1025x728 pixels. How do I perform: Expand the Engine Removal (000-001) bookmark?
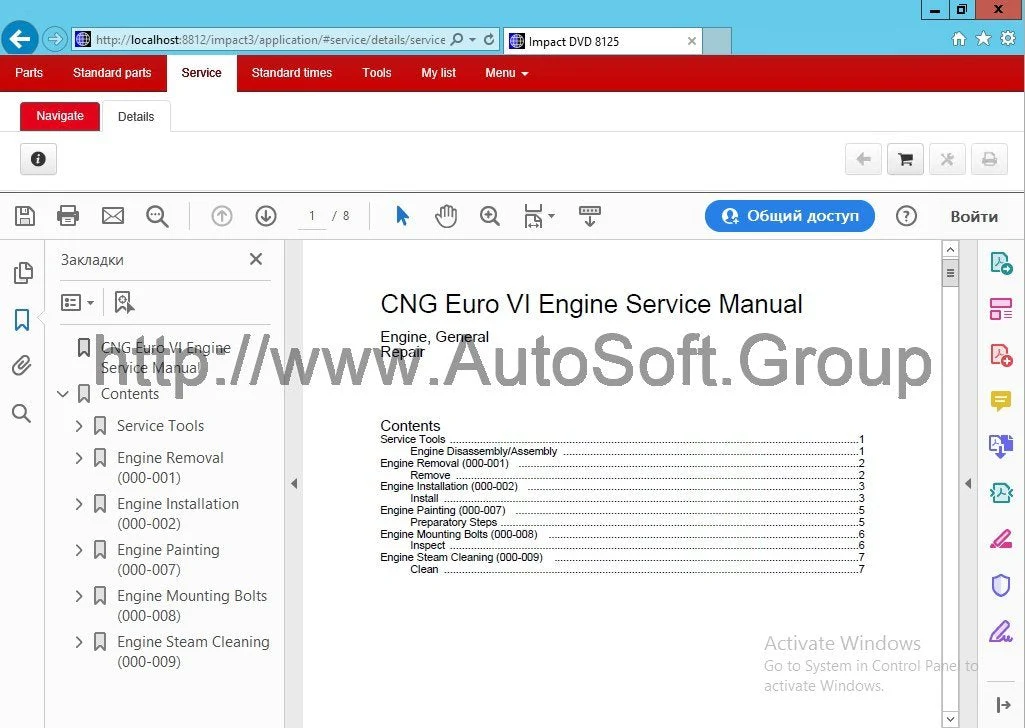coord(80,457)
